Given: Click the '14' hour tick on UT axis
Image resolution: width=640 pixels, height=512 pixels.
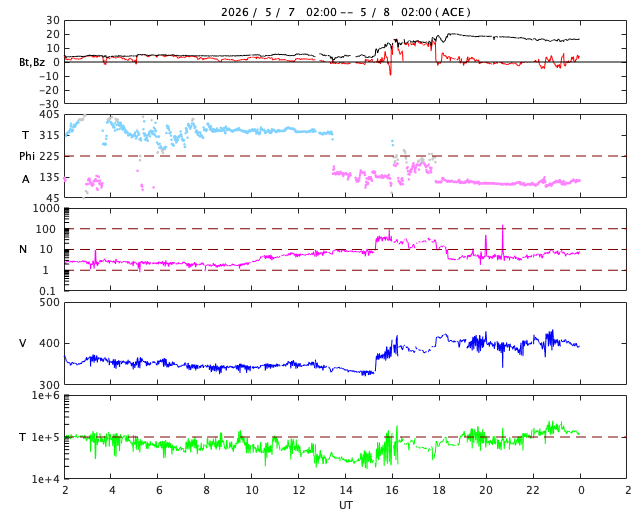Looking at the screenshot, I should (x=346, y=490).
